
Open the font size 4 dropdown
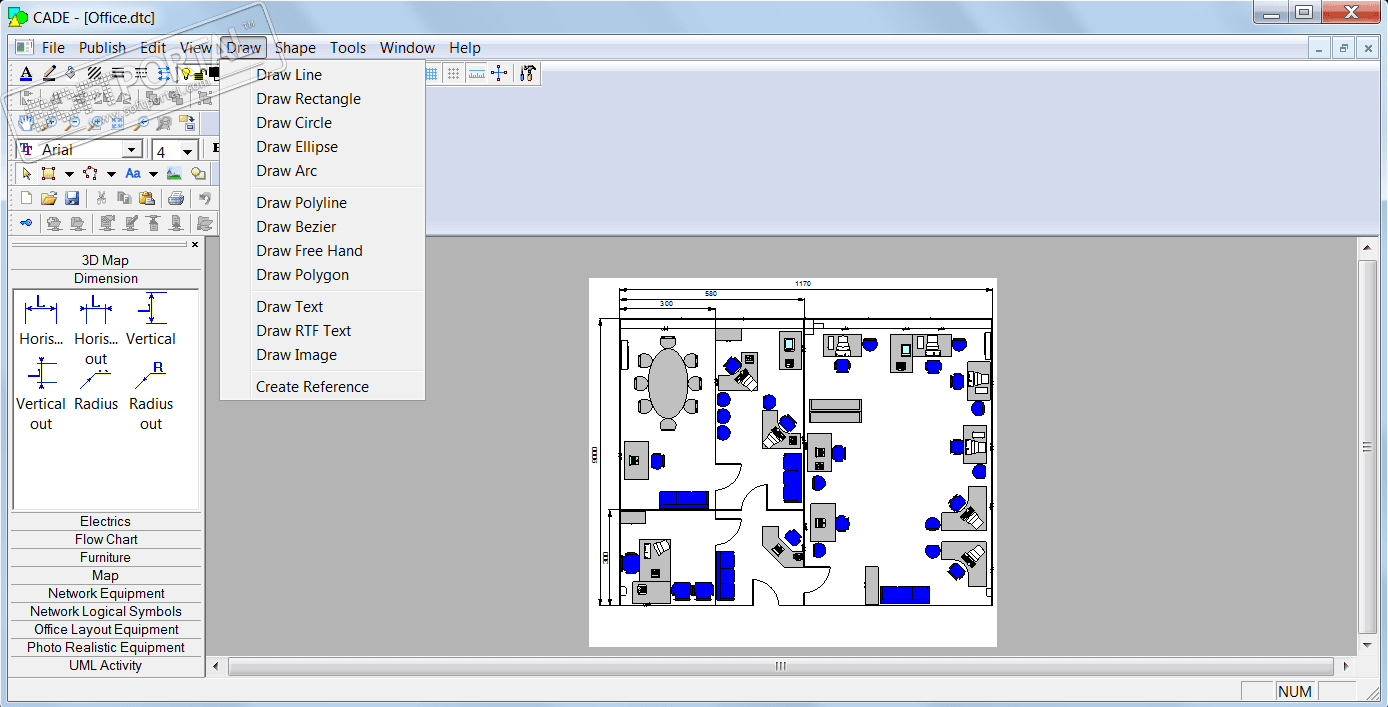188,151
